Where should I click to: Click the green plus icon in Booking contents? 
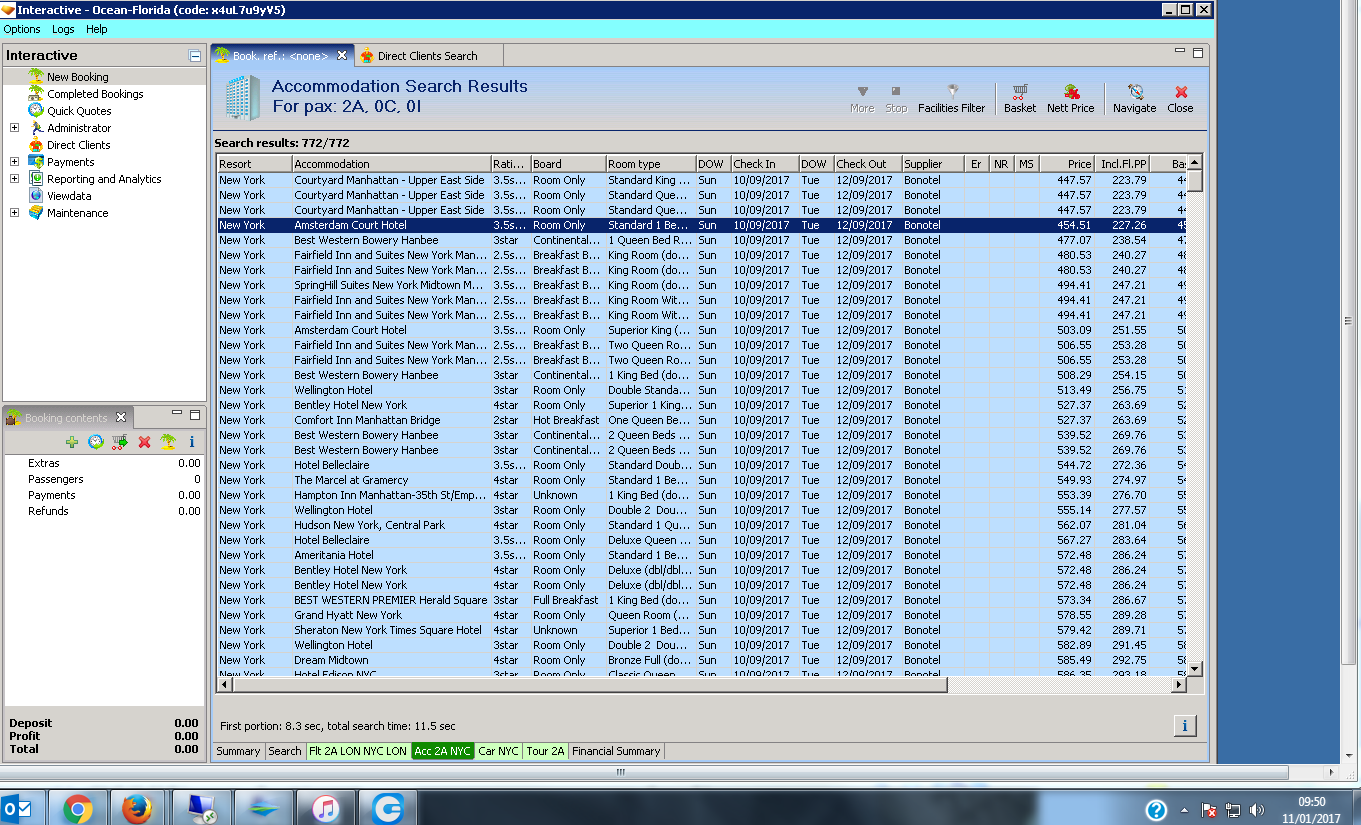pyautogui.click(x=72, y=442)
